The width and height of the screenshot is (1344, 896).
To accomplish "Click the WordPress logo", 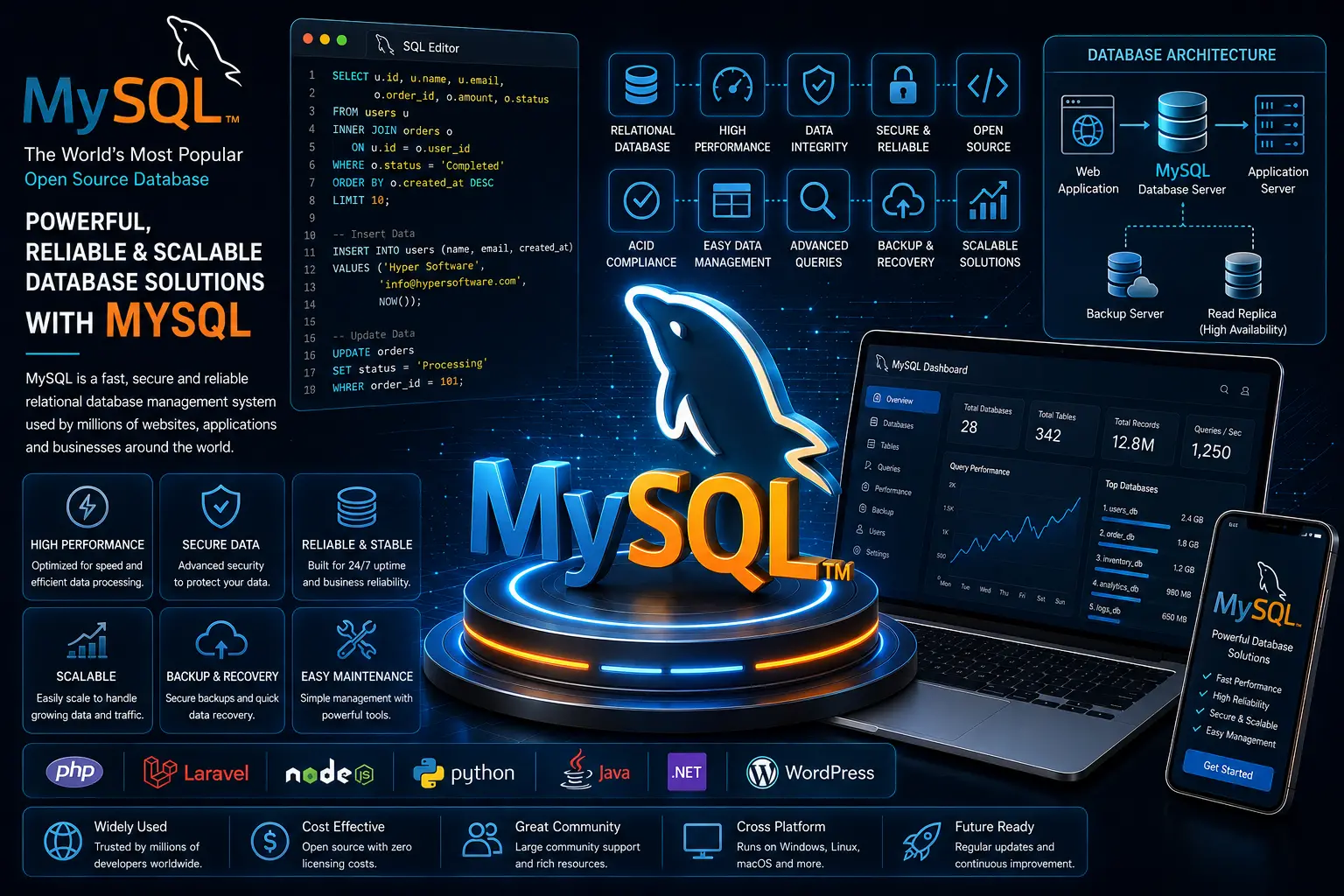I will [x=810, y=773].
